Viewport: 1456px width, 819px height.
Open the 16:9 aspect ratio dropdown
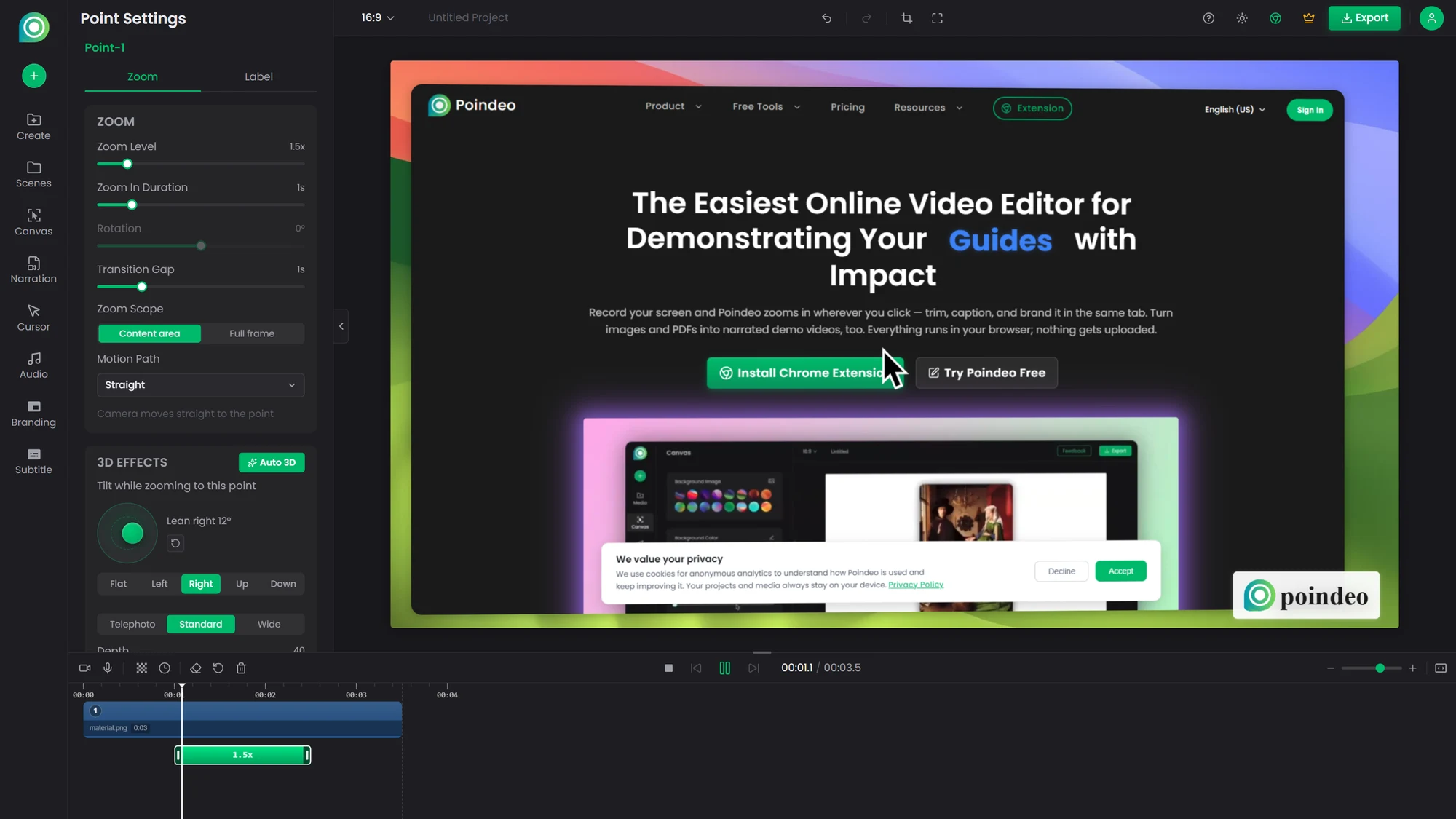[x=378, y=17]
